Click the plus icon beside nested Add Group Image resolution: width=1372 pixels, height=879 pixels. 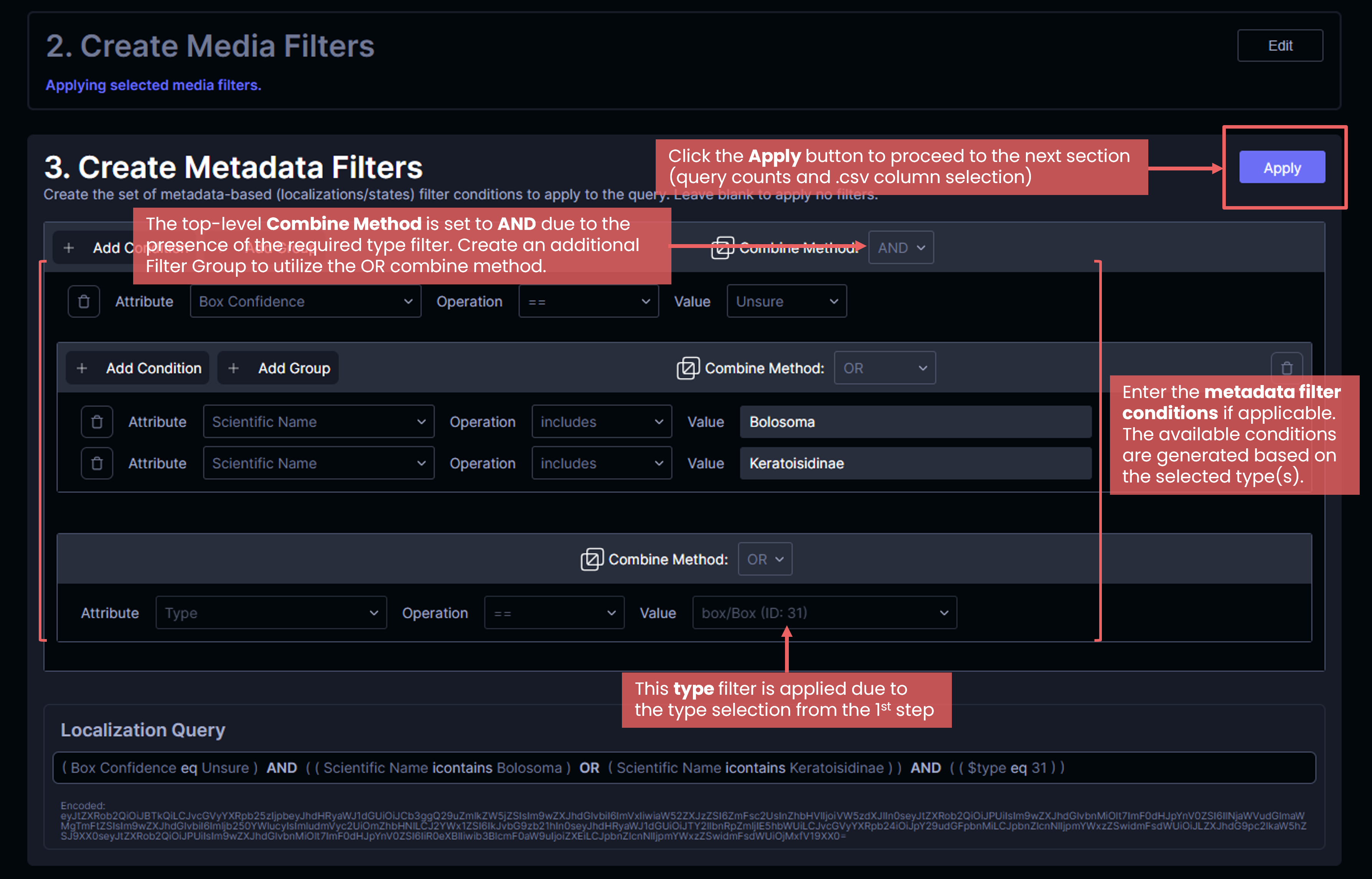(233, 368)
